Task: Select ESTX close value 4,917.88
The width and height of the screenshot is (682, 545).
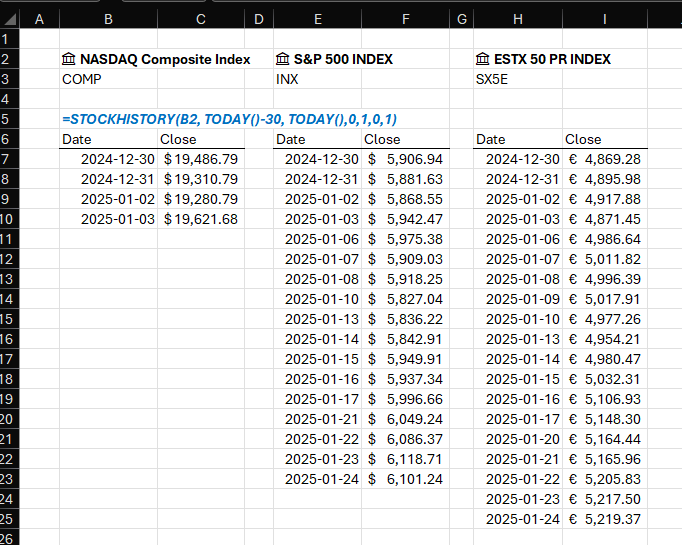Action: pyautogui.click(x=605, y=199)
